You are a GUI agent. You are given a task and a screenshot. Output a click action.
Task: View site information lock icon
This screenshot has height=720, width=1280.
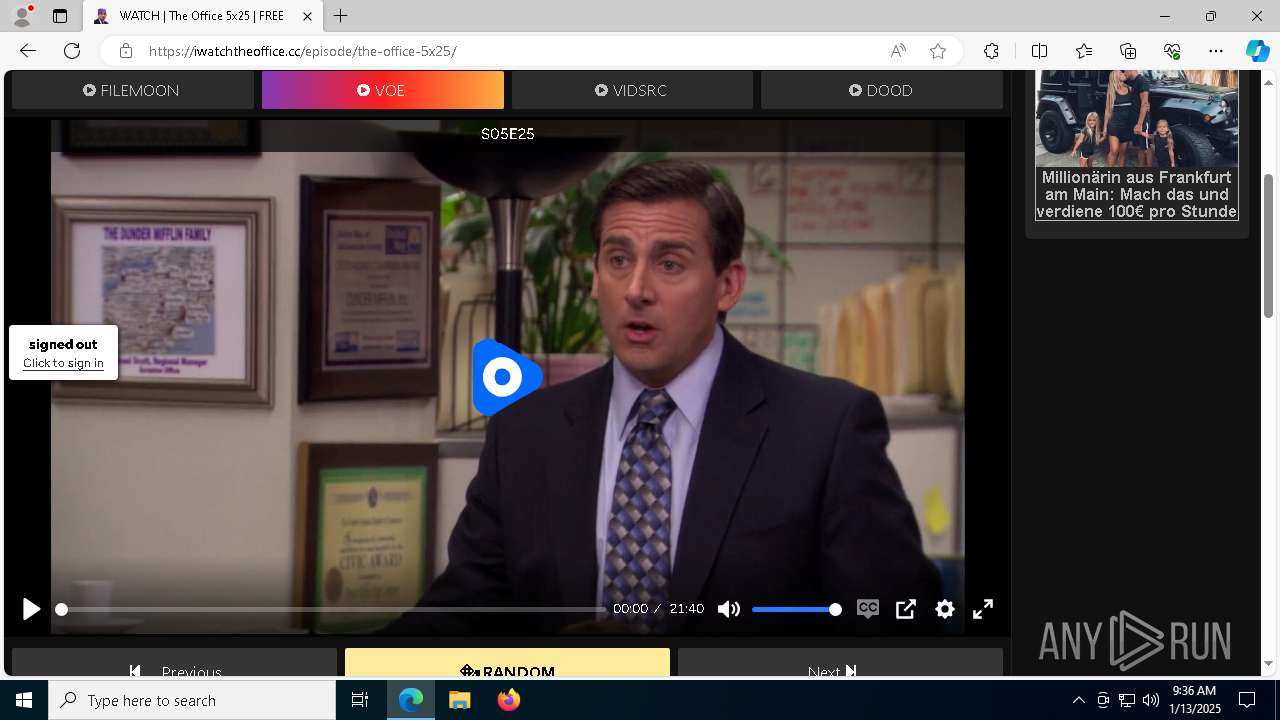point(125,51)
